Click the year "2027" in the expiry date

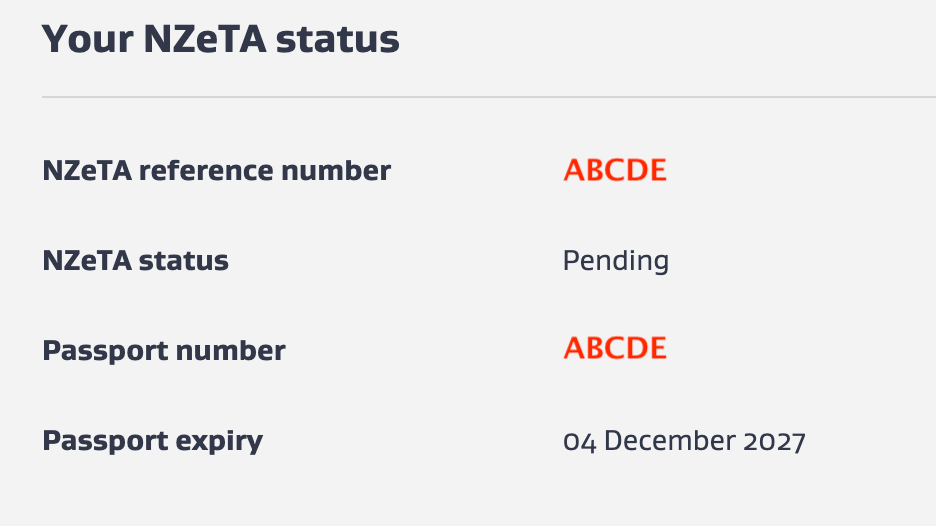[774, 440]
